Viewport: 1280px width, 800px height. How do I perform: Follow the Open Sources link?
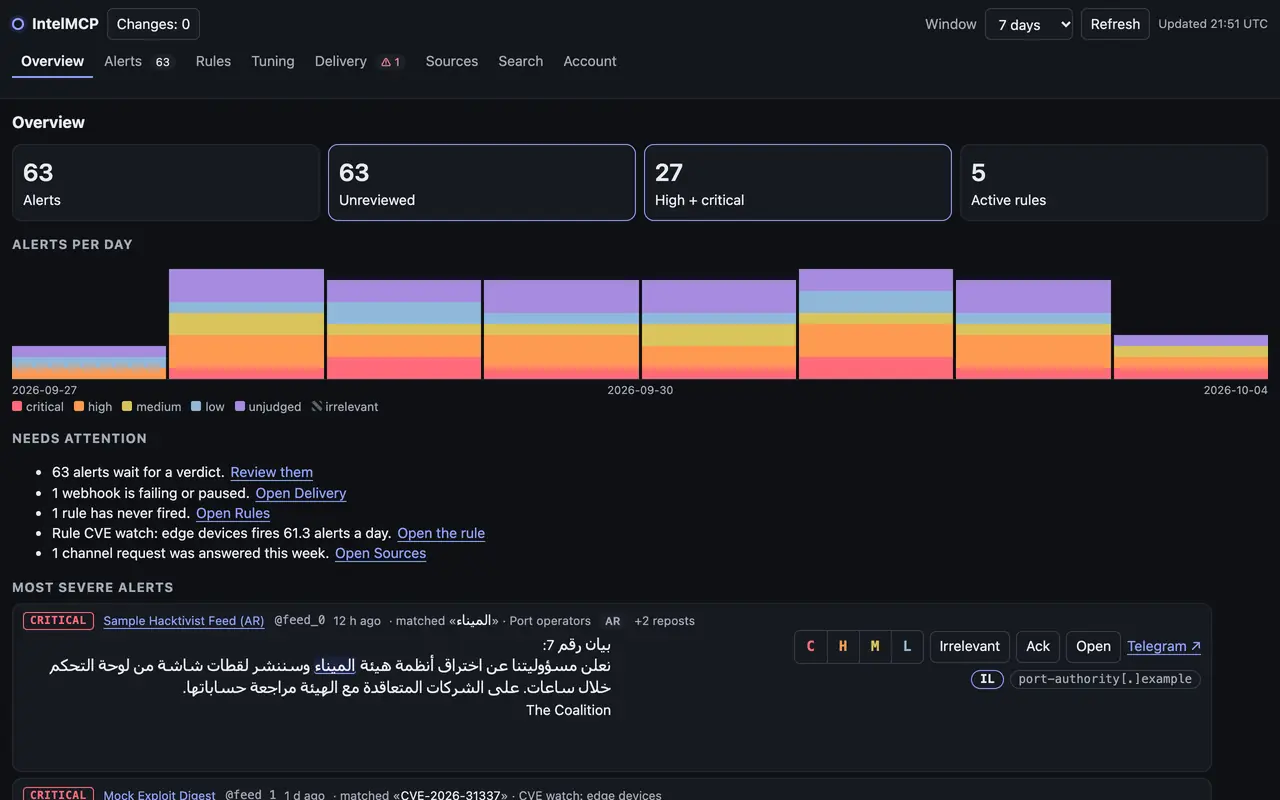(381, 553)
